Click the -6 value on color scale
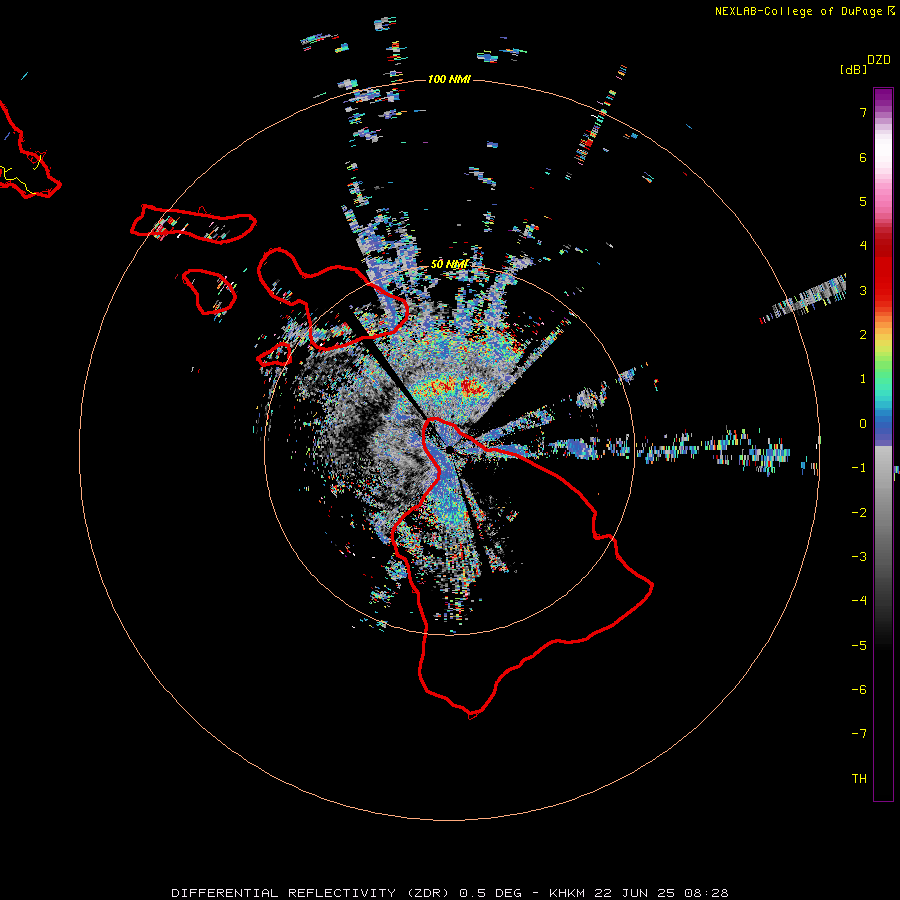 pyautogui.click(x=859, y=690)
